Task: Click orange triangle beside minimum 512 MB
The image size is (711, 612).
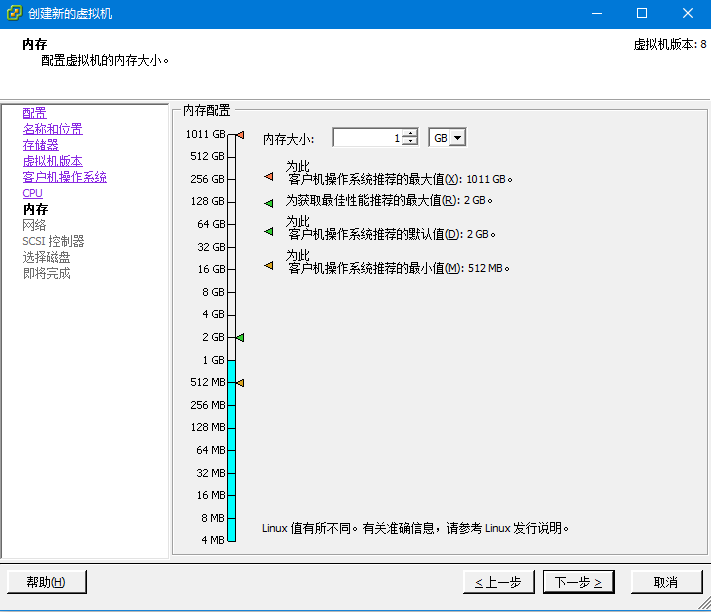Action: pyautogui.click(x=269, y=265)
